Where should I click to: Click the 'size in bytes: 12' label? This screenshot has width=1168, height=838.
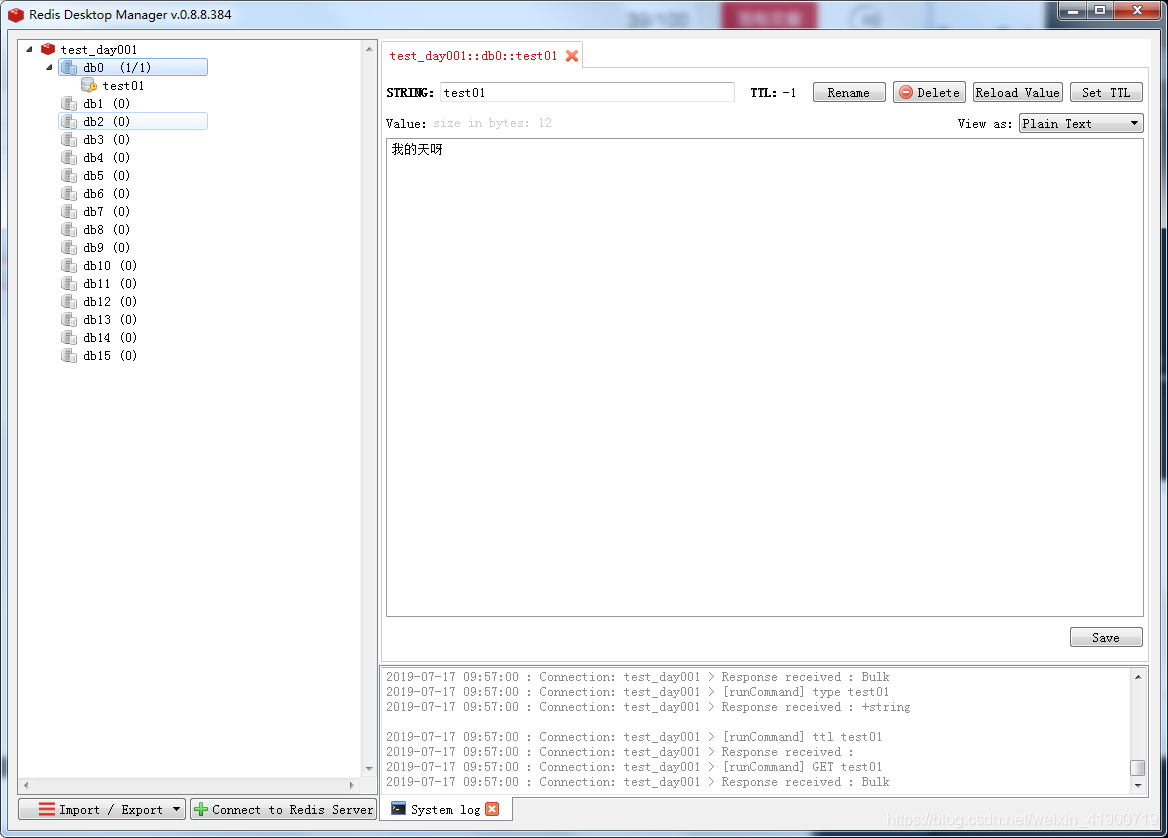click(492, 123)
